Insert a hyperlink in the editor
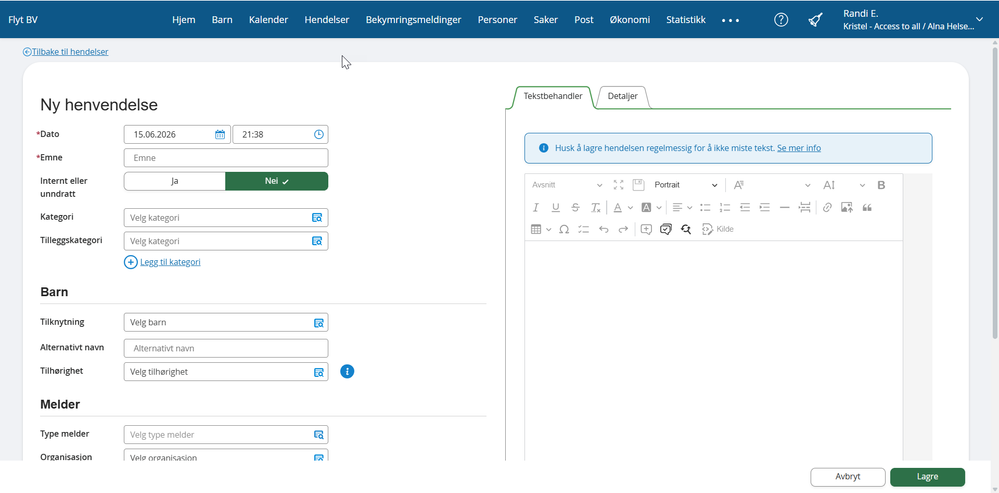Image resolution: width=999 pixels, height=493 pixels. pos(827,207)
